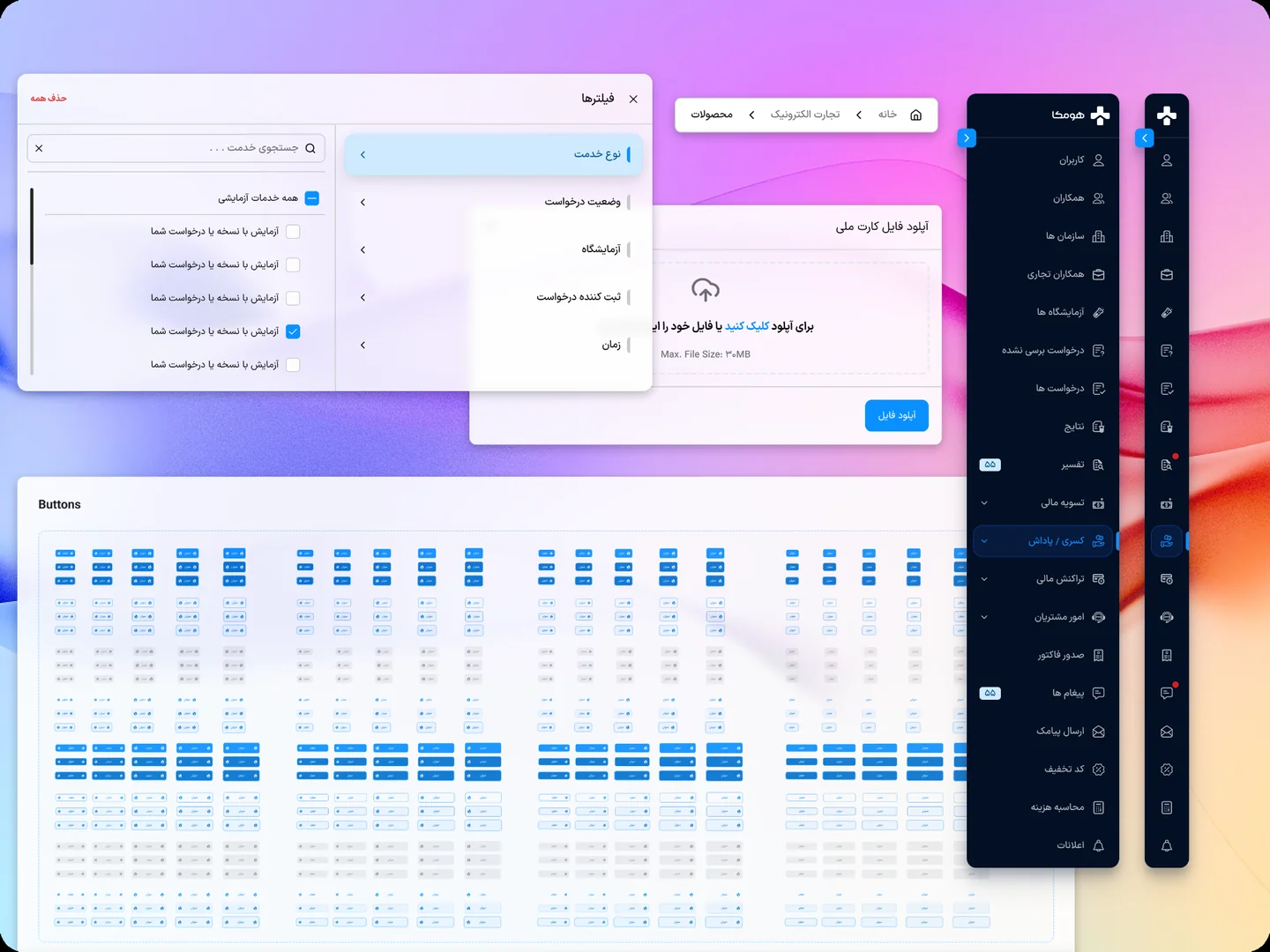
Task: Open colleagues icon in the collapsed sidebar
Action: 1166,198
